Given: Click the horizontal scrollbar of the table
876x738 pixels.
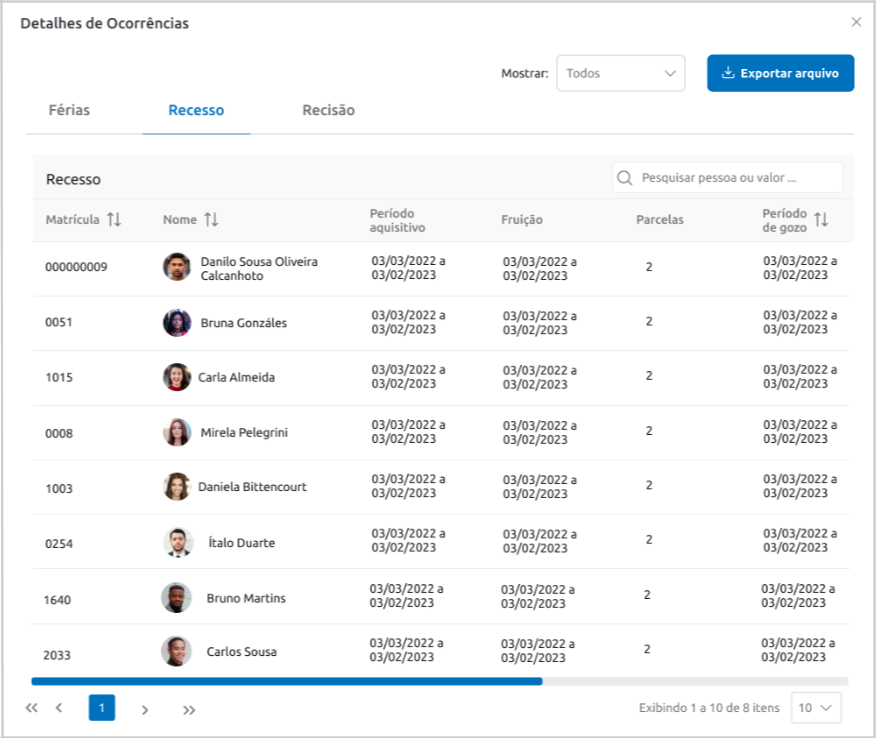Looking at the screenshot, I should [287, 681].
